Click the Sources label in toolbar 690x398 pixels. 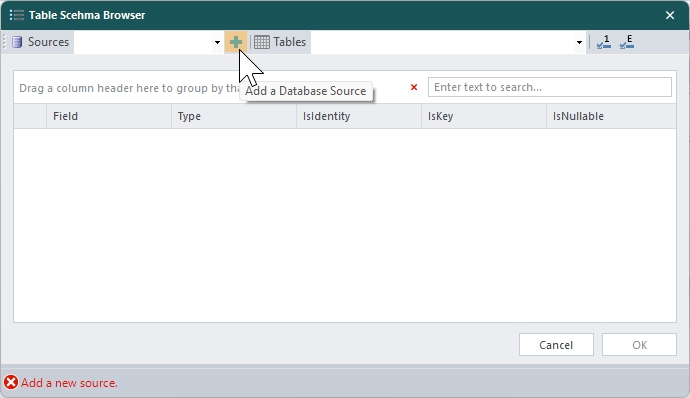(48, 42)
